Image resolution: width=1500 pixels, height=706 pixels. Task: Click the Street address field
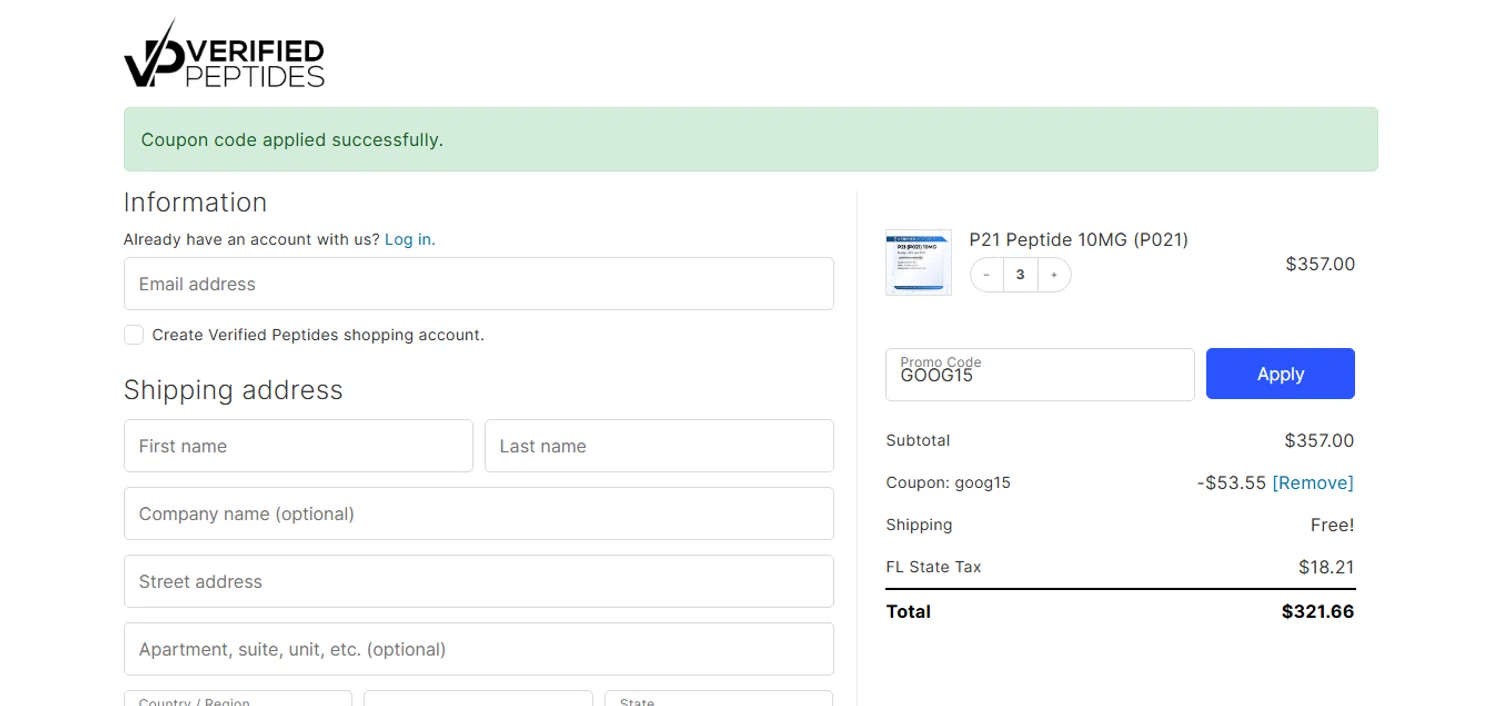(479, 582)
